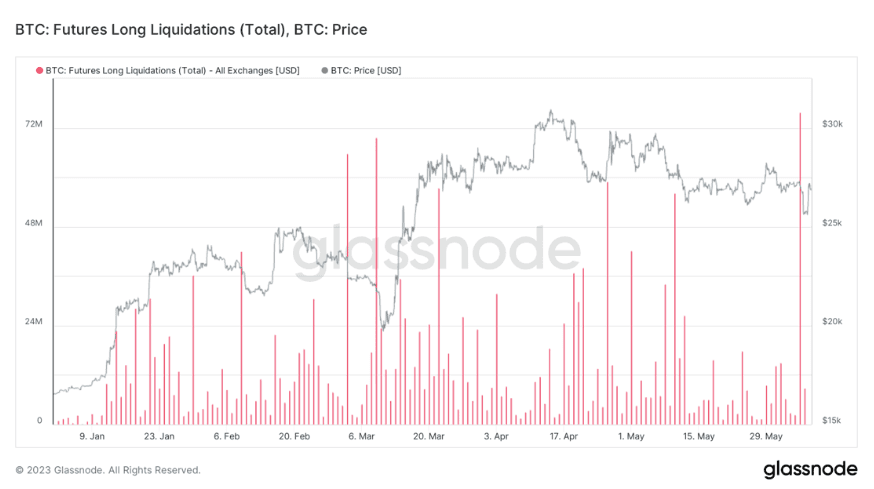Click the 48M left axis label
874x489 pixels.
(33, 223)
